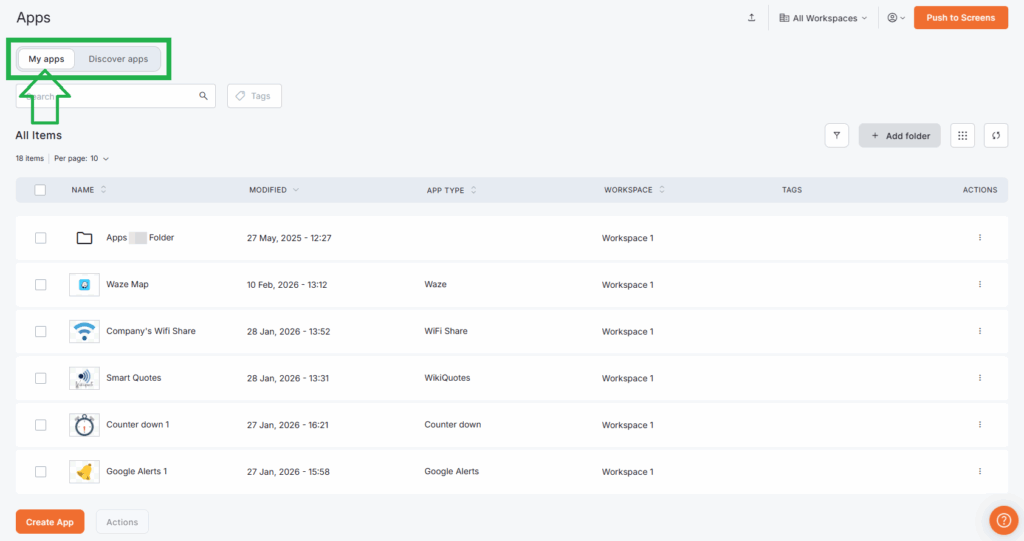Open actions menu for Waze Map row

(x=979, y=284)
